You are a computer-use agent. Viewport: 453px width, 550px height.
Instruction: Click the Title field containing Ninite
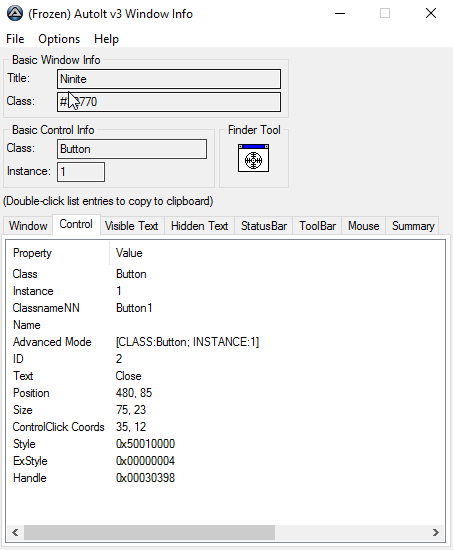[169, 79]
